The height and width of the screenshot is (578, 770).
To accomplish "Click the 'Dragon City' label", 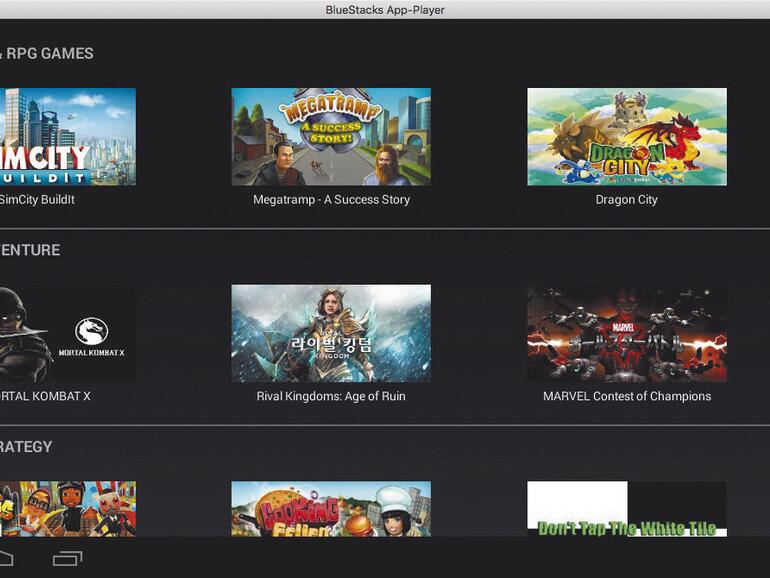I will point(626,199).
